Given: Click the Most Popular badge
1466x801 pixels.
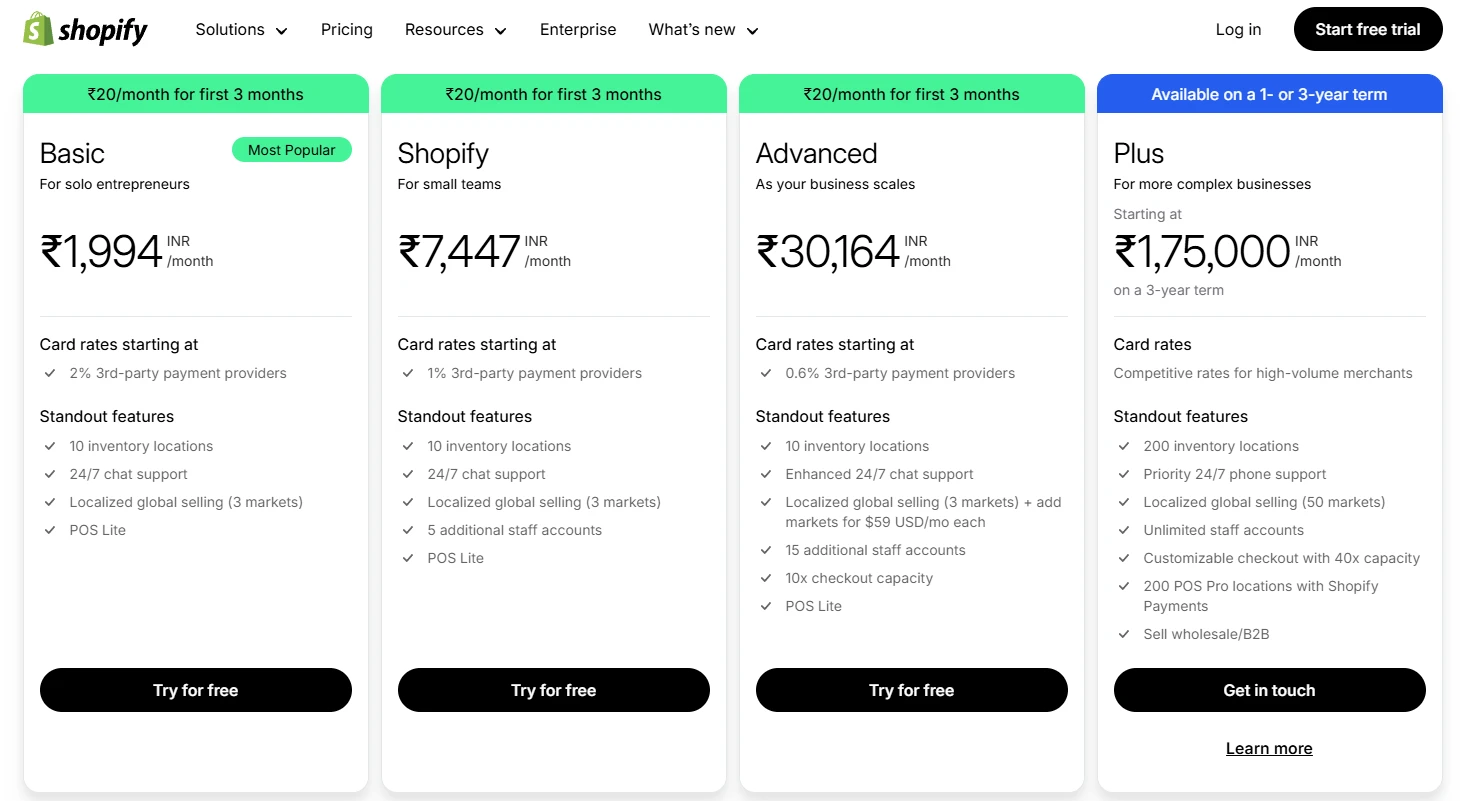Looking at the screenshot, I should [292, 150].
